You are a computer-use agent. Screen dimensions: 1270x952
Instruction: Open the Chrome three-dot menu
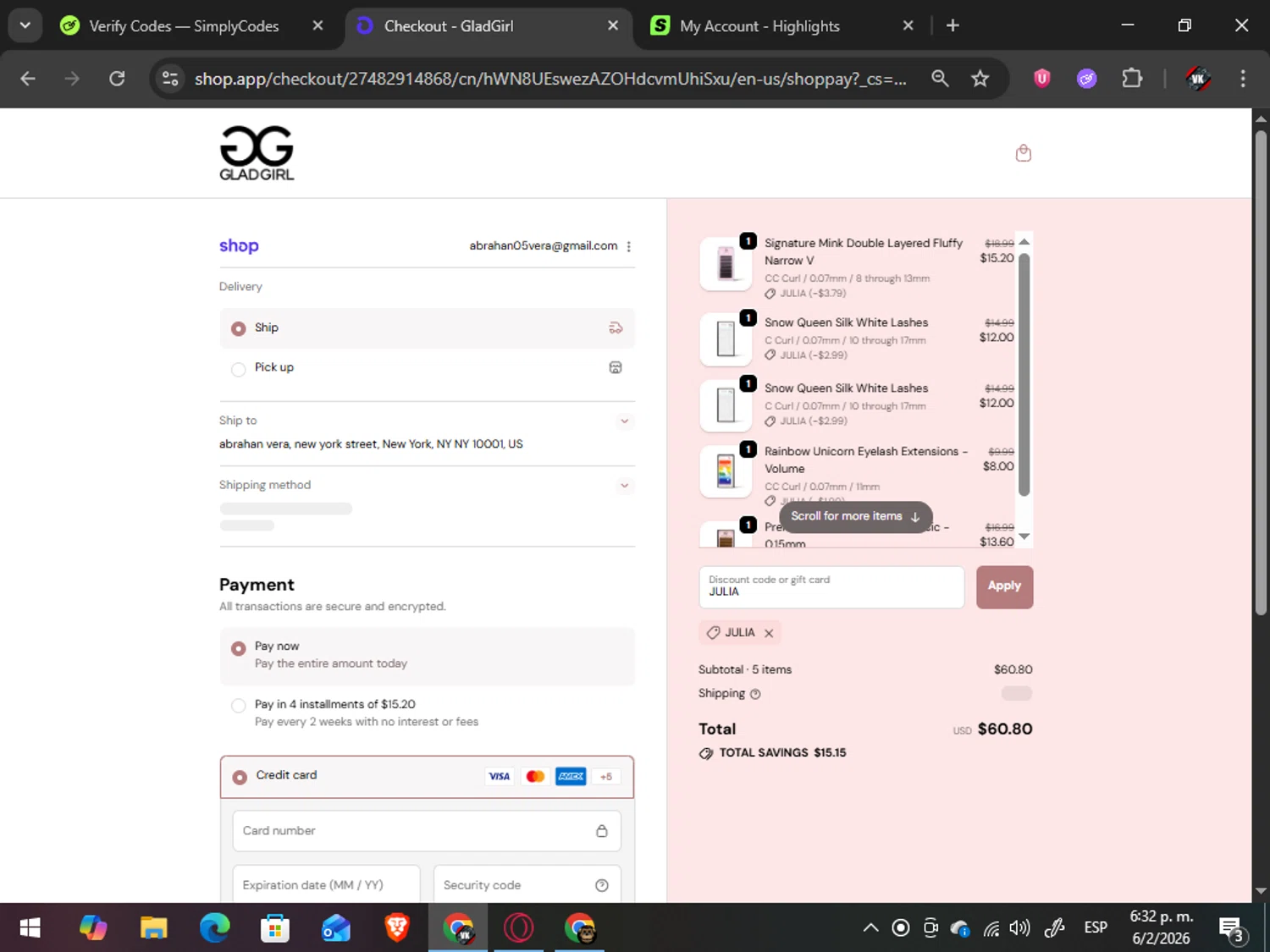pos(1243,79)
